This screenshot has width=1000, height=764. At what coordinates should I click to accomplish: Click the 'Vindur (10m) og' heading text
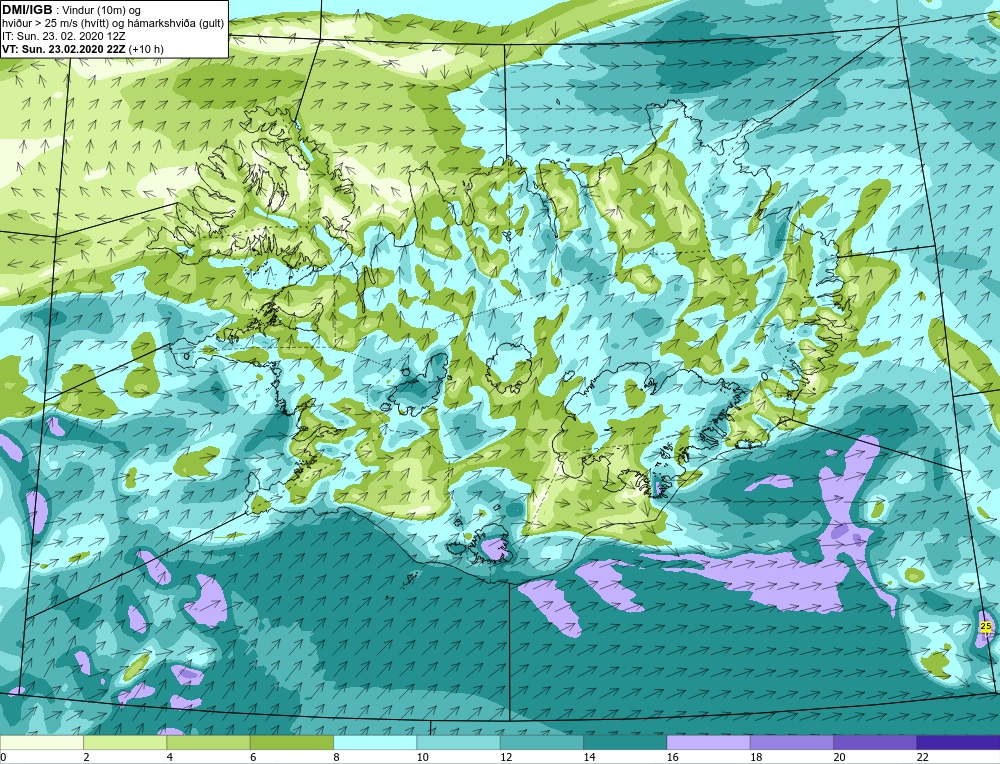point(102,10)
